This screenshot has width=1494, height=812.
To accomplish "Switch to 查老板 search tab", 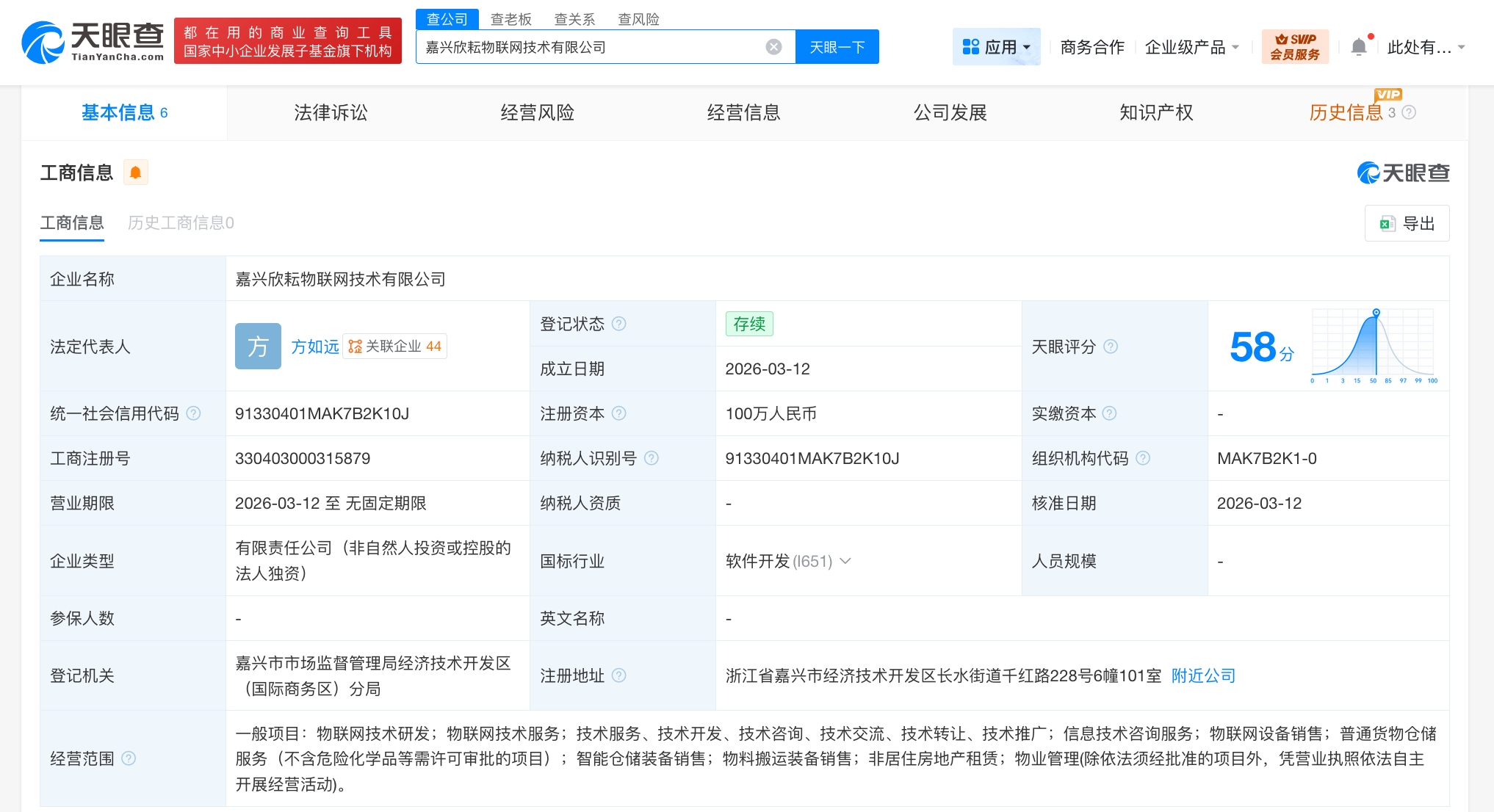I will (510, 19).
